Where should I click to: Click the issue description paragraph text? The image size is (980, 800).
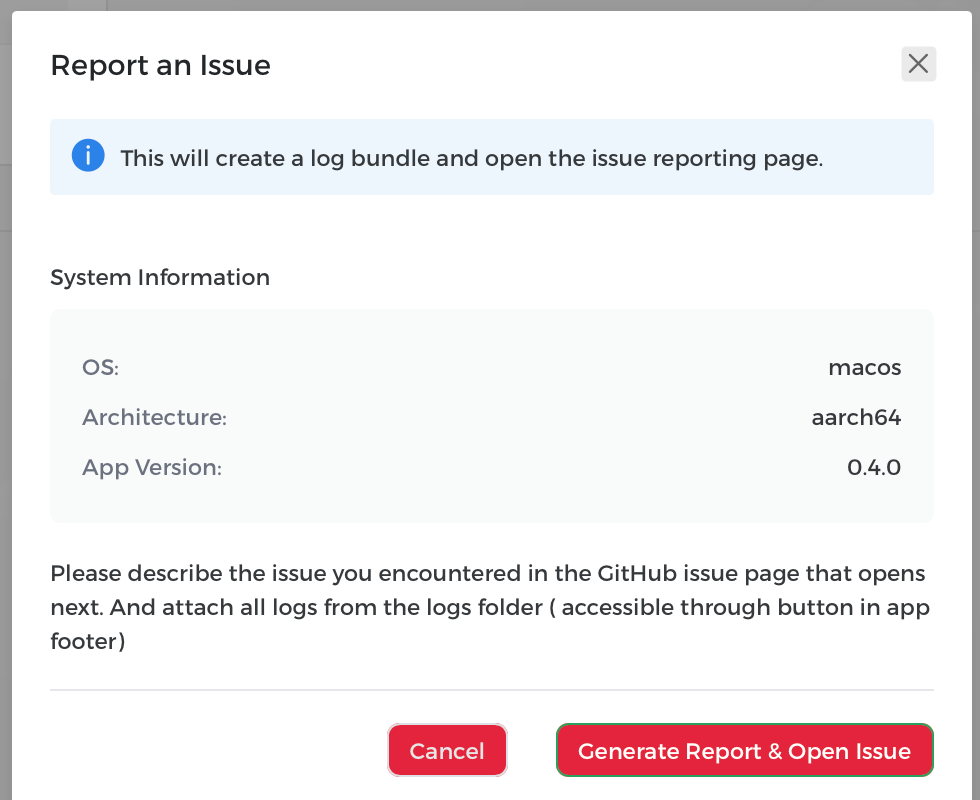click(x=490, y=607)
